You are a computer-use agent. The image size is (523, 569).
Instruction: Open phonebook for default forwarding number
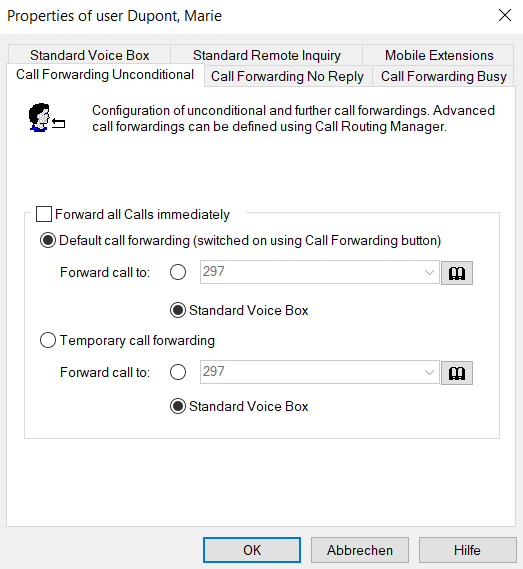coord(457,273)
